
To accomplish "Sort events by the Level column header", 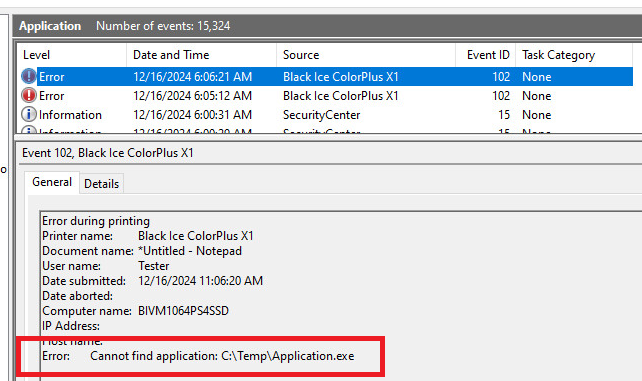I will click(72, 55).
